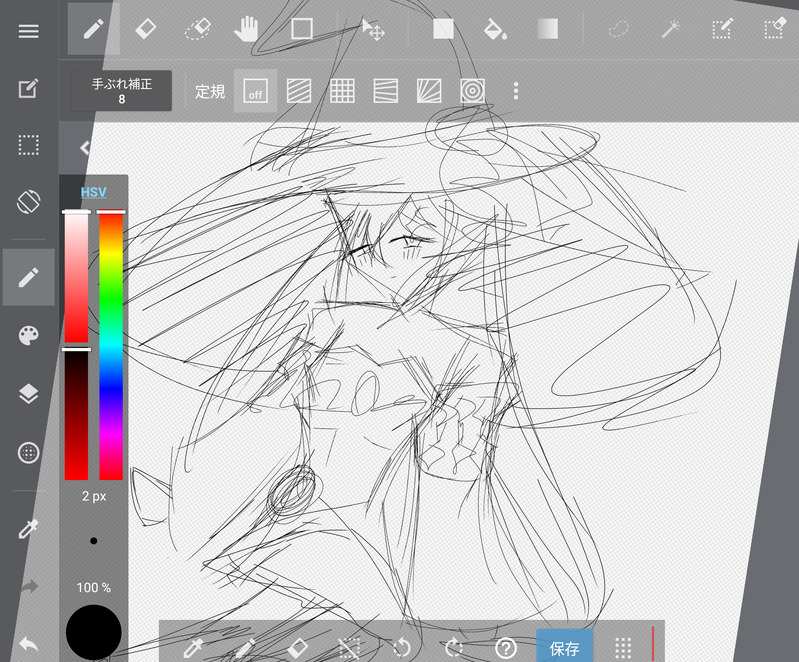Open the layers panel
Image resolution: width=799 pixels, height=662 pixels.
(29, 394)
